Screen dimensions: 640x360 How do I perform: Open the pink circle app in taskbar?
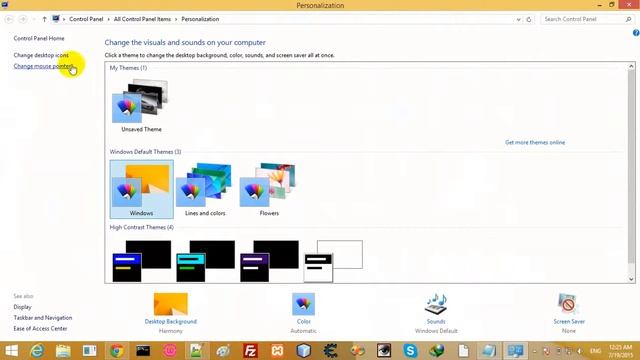coord(170,351)
